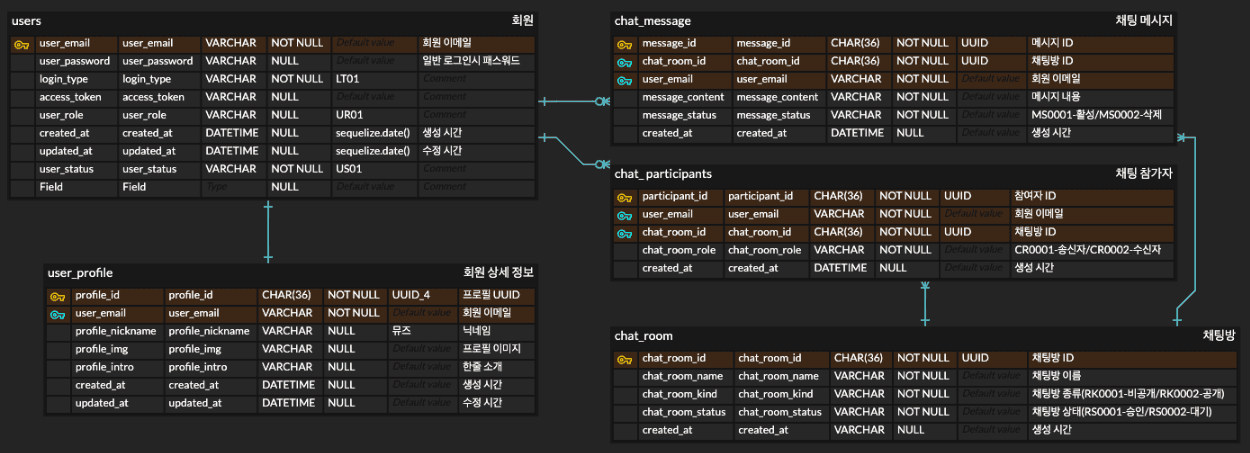
Task: Click 'sequelize.date()' in users created_at row
Action: 373,133
